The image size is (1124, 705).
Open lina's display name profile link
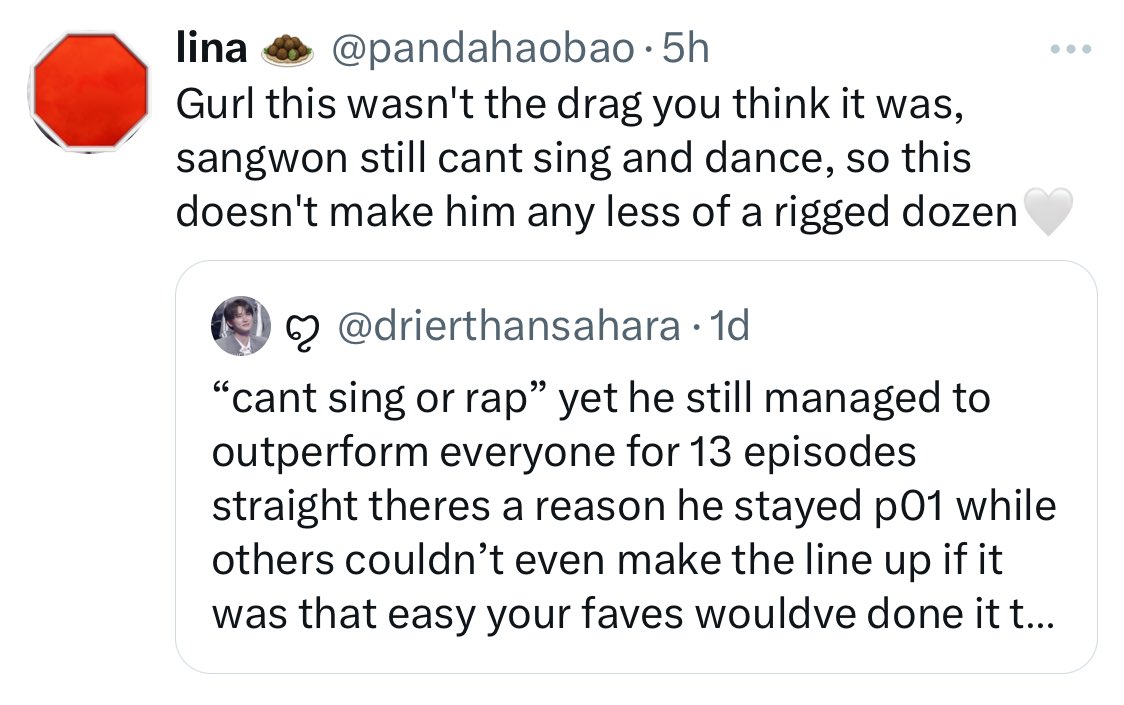click(211, 49)
